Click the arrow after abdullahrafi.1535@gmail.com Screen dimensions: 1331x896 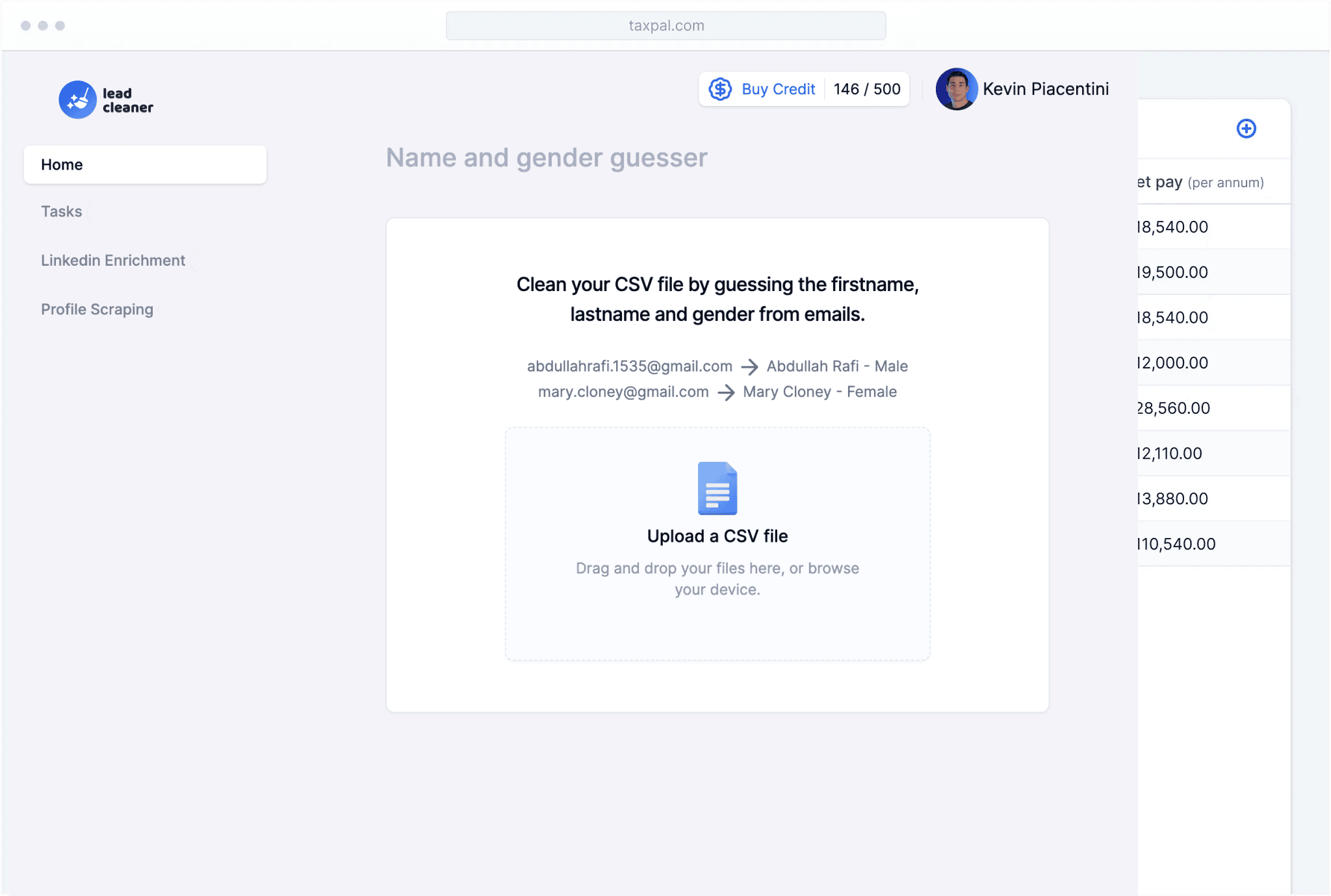click(x=749, y=367)
